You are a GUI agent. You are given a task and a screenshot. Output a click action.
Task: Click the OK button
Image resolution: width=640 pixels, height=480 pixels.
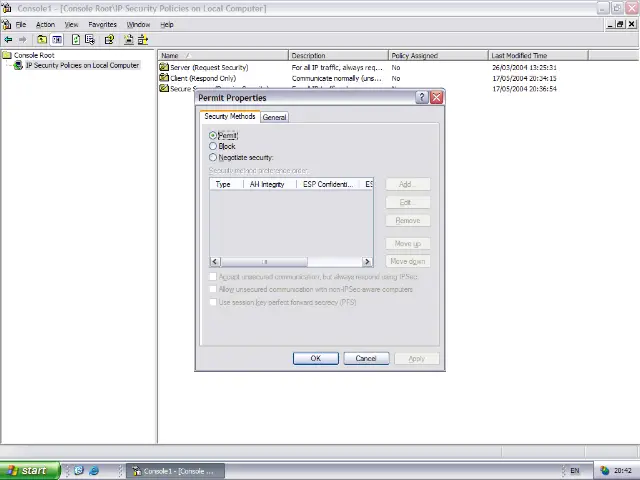tap(315, 358)
